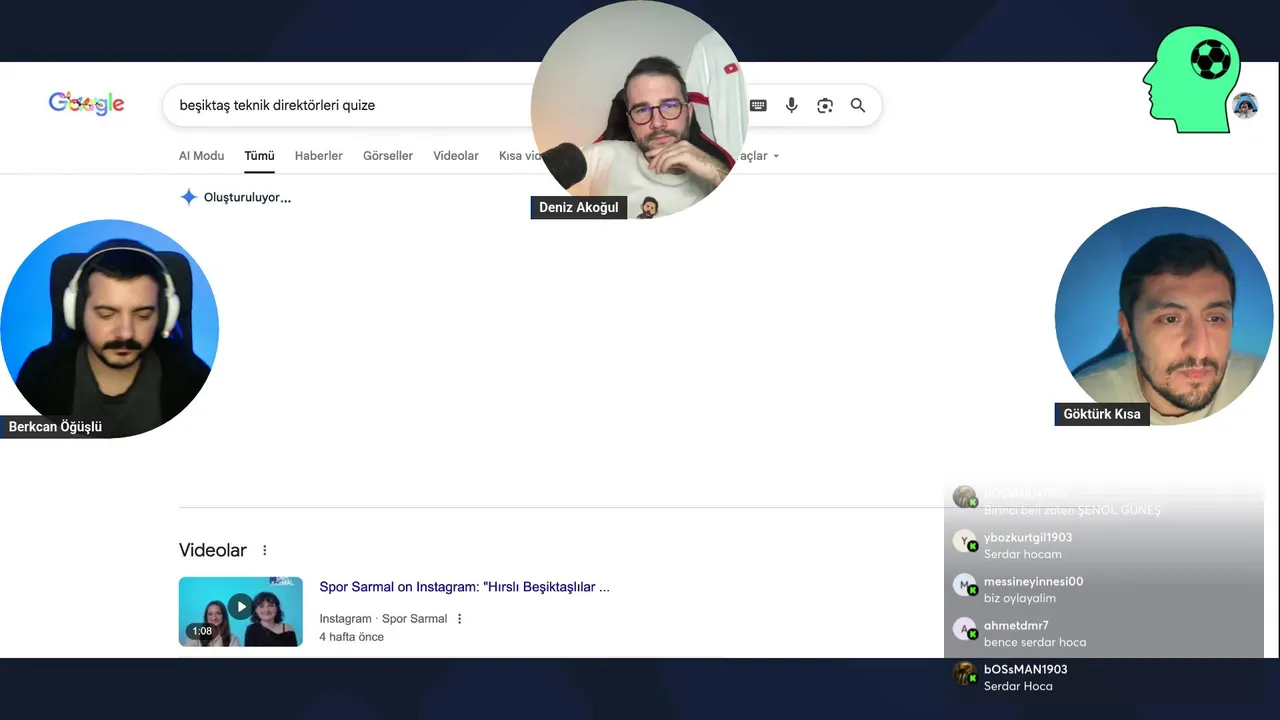The width and height of the screenshot is (1280, 720).
Task: Click the Göktürk Kısa name label
Action: [1102, 414]
